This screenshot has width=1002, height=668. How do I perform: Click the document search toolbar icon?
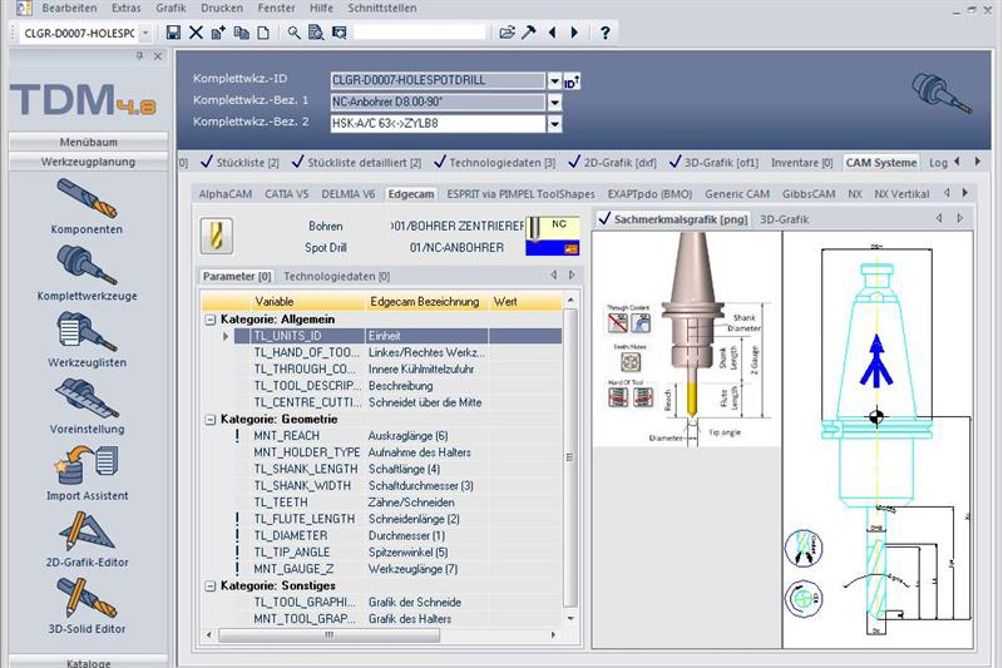click(x=316, y=33)
